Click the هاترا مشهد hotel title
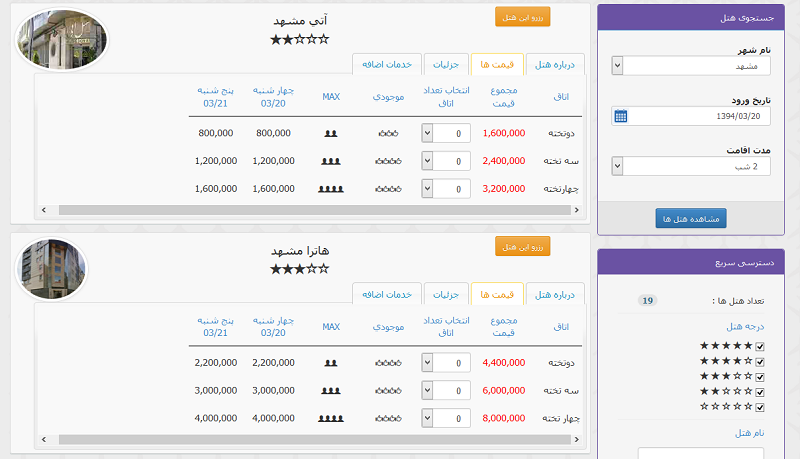The image size is (800, 459). (x=300, y=250)
